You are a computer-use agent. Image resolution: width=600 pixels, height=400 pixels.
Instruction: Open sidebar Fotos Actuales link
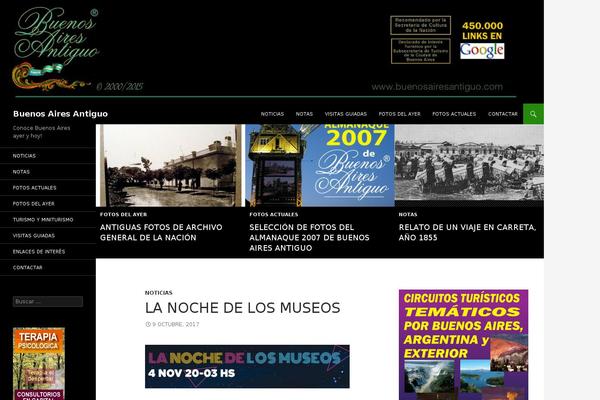click(34, 188)
